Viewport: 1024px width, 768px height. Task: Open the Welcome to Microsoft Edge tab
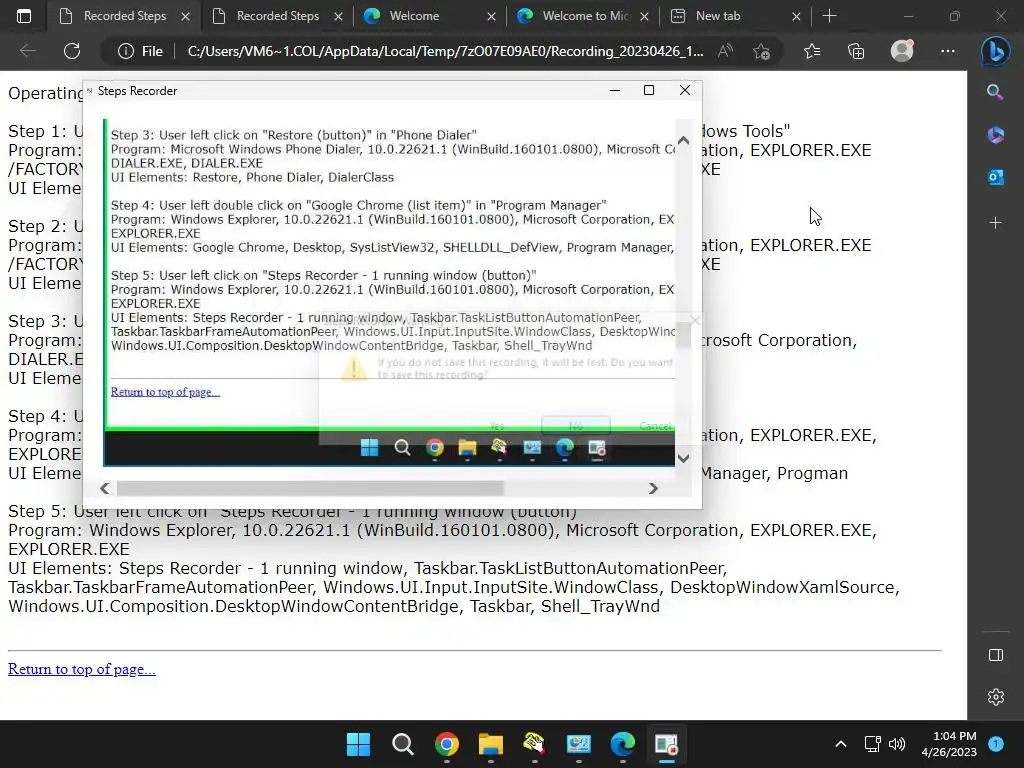[583, 16]
